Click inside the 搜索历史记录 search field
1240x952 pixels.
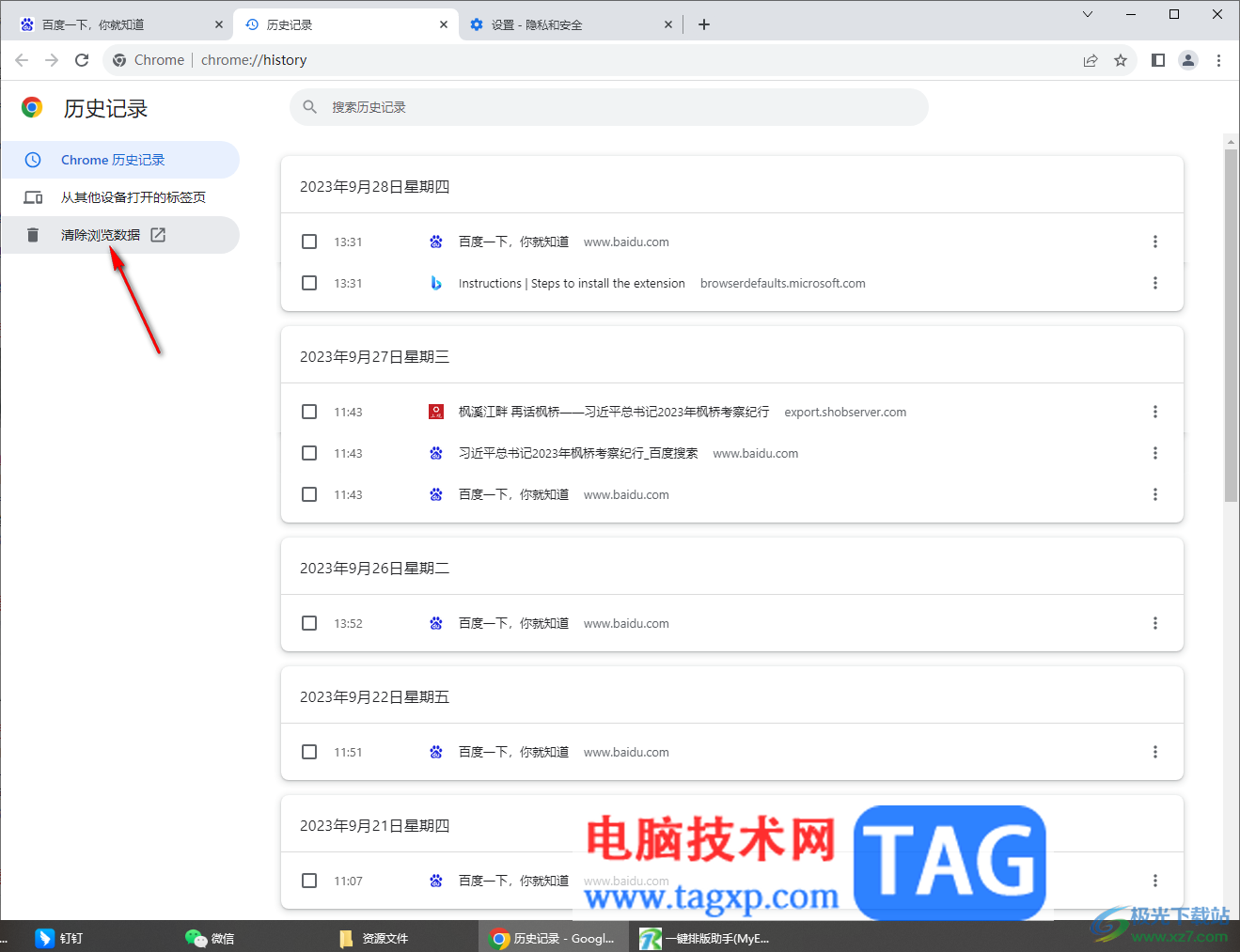564,107
